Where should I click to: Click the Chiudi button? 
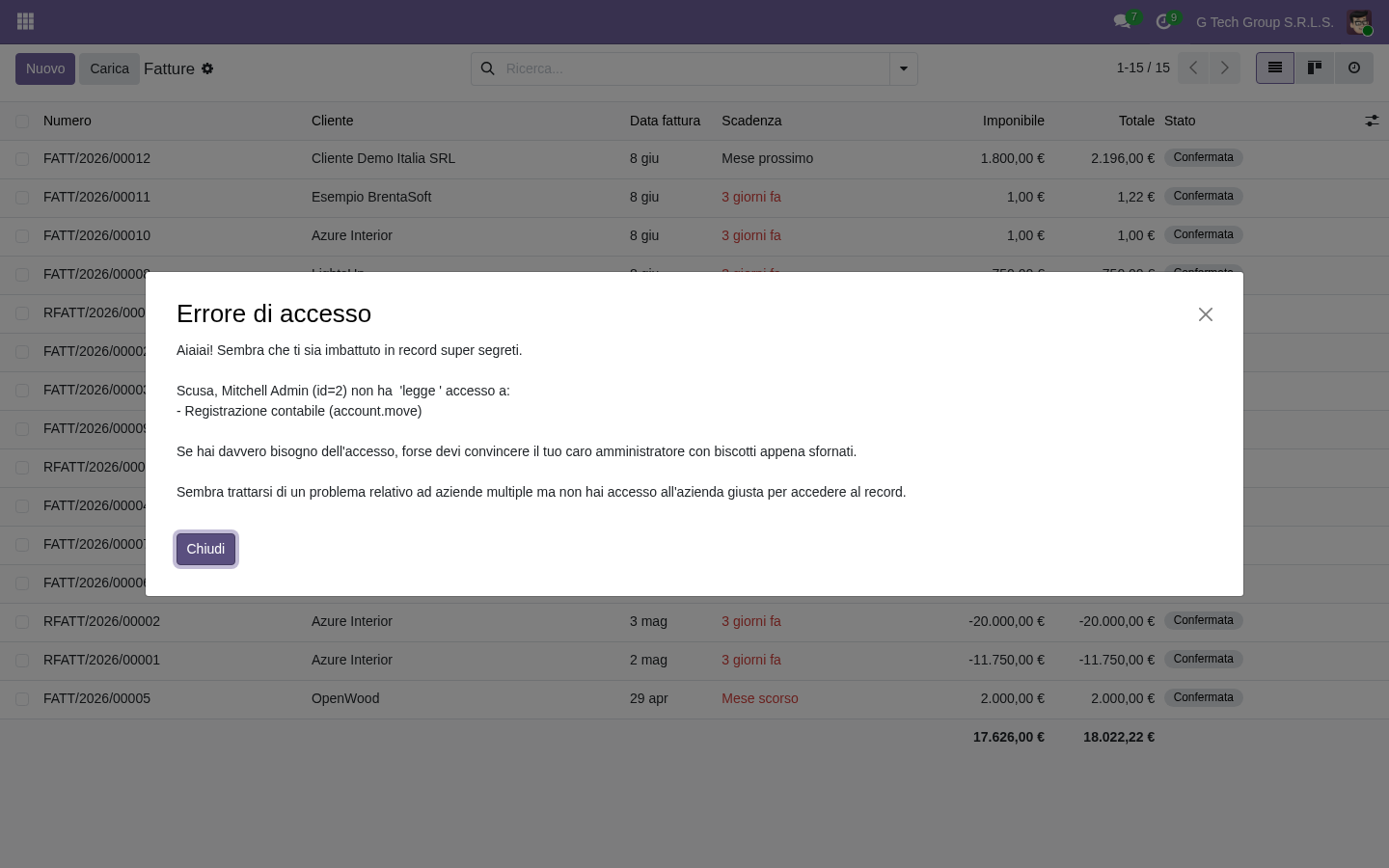pyautogui.click(x=205, y=549)
